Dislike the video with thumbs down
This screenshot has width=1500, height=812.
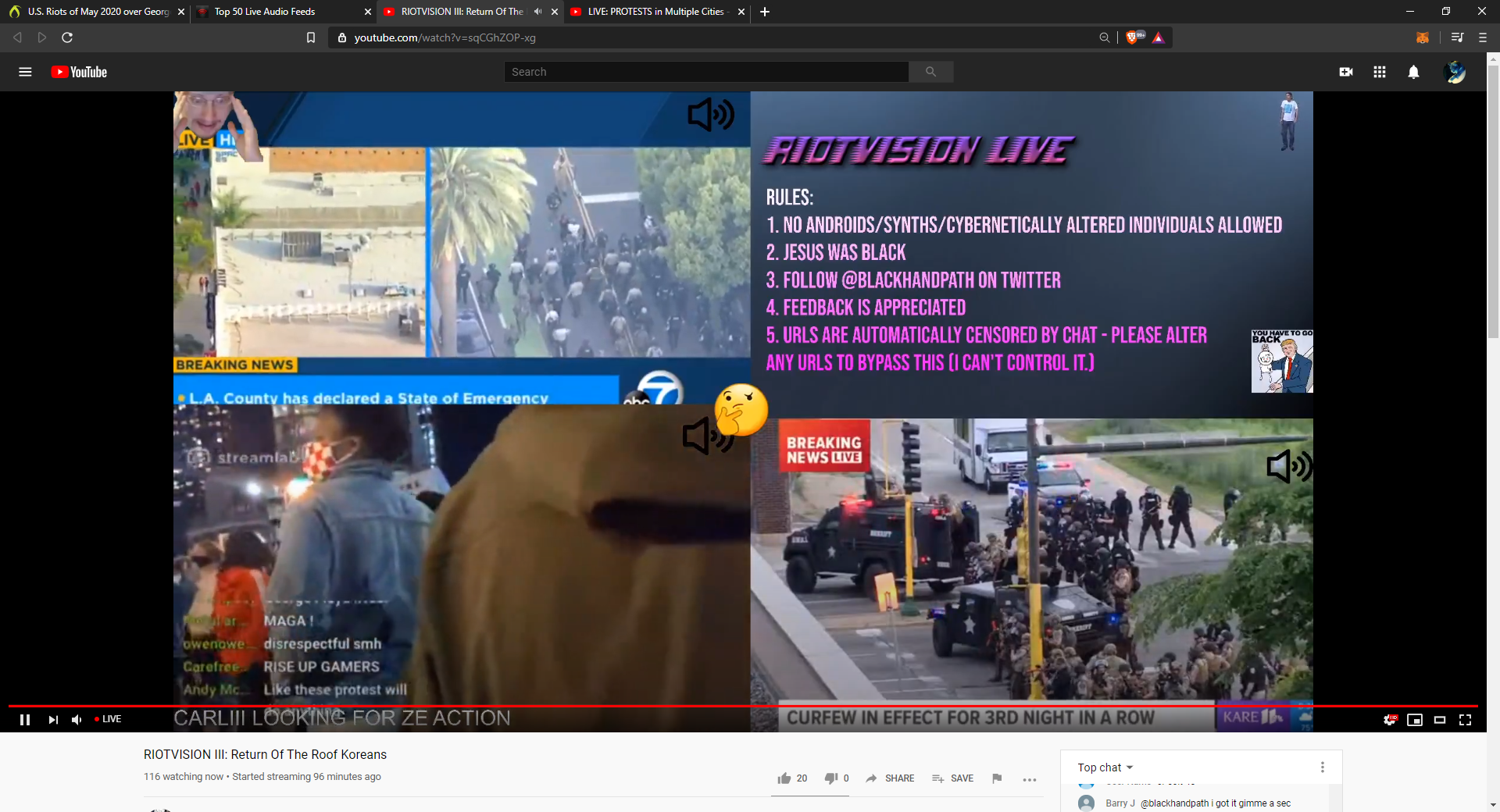837,778
